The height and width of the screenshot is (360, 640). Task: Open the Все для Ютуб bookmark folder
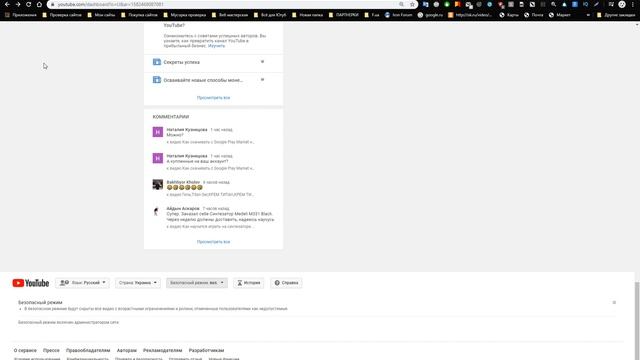tap(270, 15)
